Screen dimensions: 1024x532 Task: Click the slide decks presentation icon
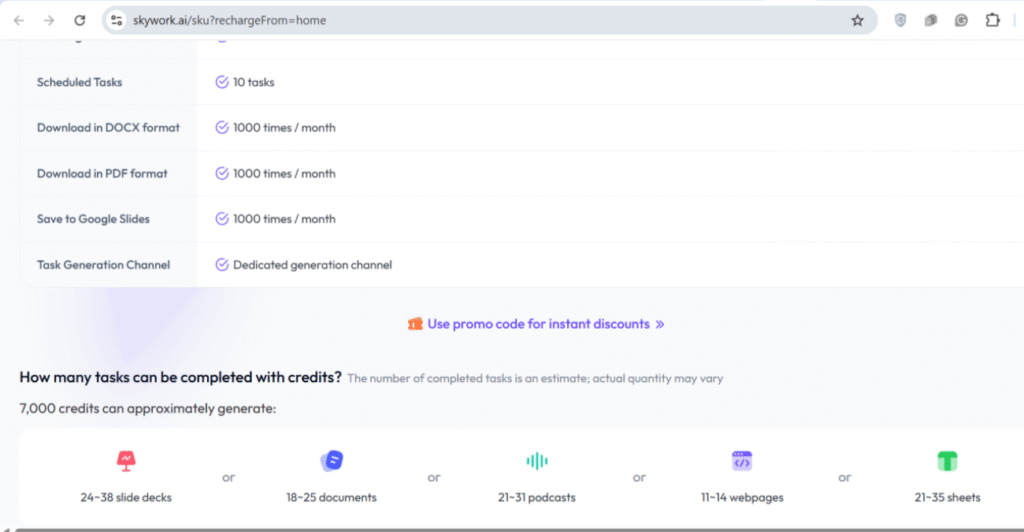click(x=126, y=461)
